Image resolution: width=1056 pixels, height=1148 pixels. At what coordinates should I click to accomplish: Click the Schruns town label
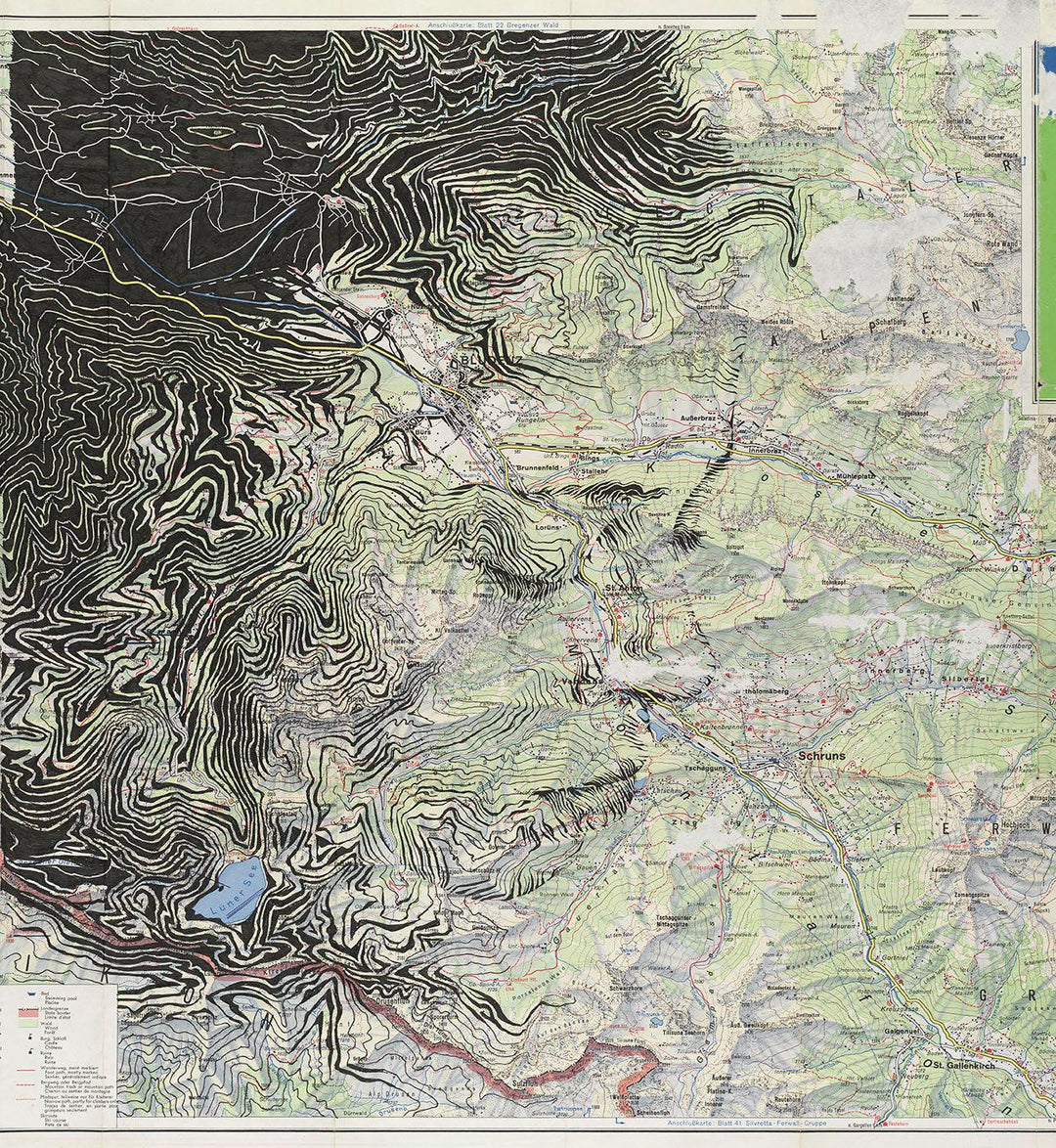click(x=820, y=756)
